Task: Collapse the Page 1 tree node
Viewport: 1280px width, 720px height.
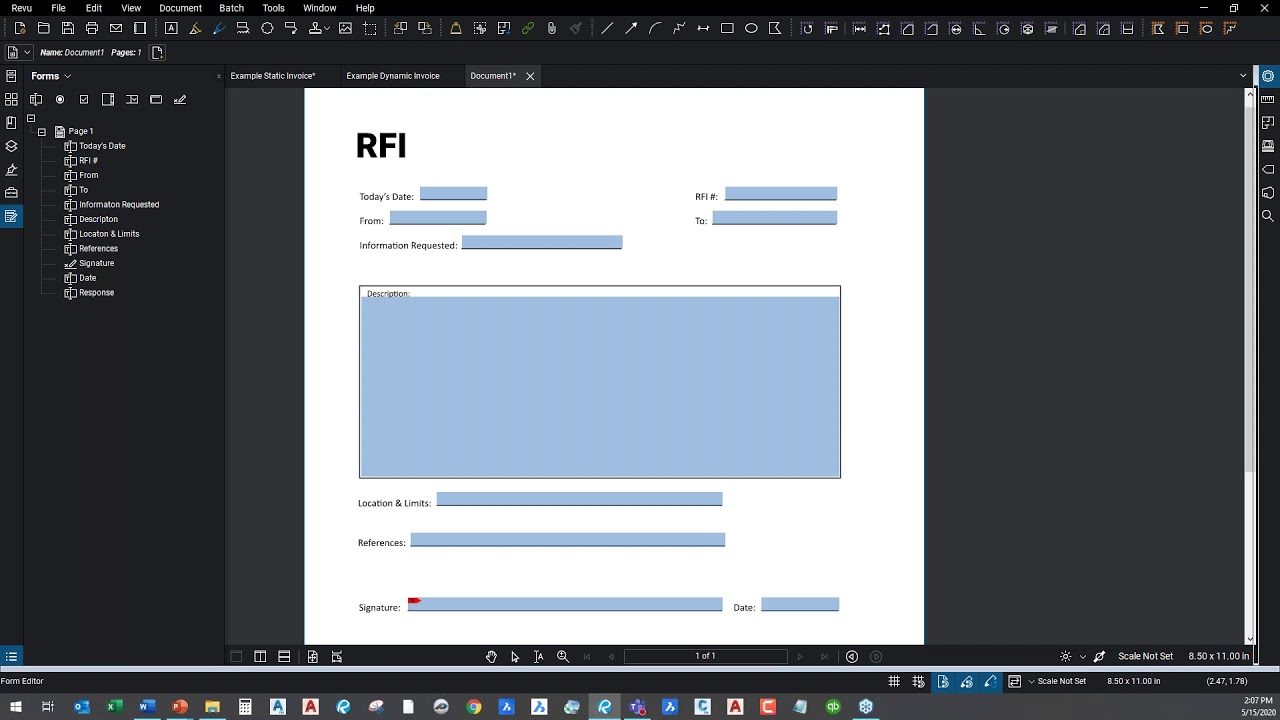Action: [42, 132]
